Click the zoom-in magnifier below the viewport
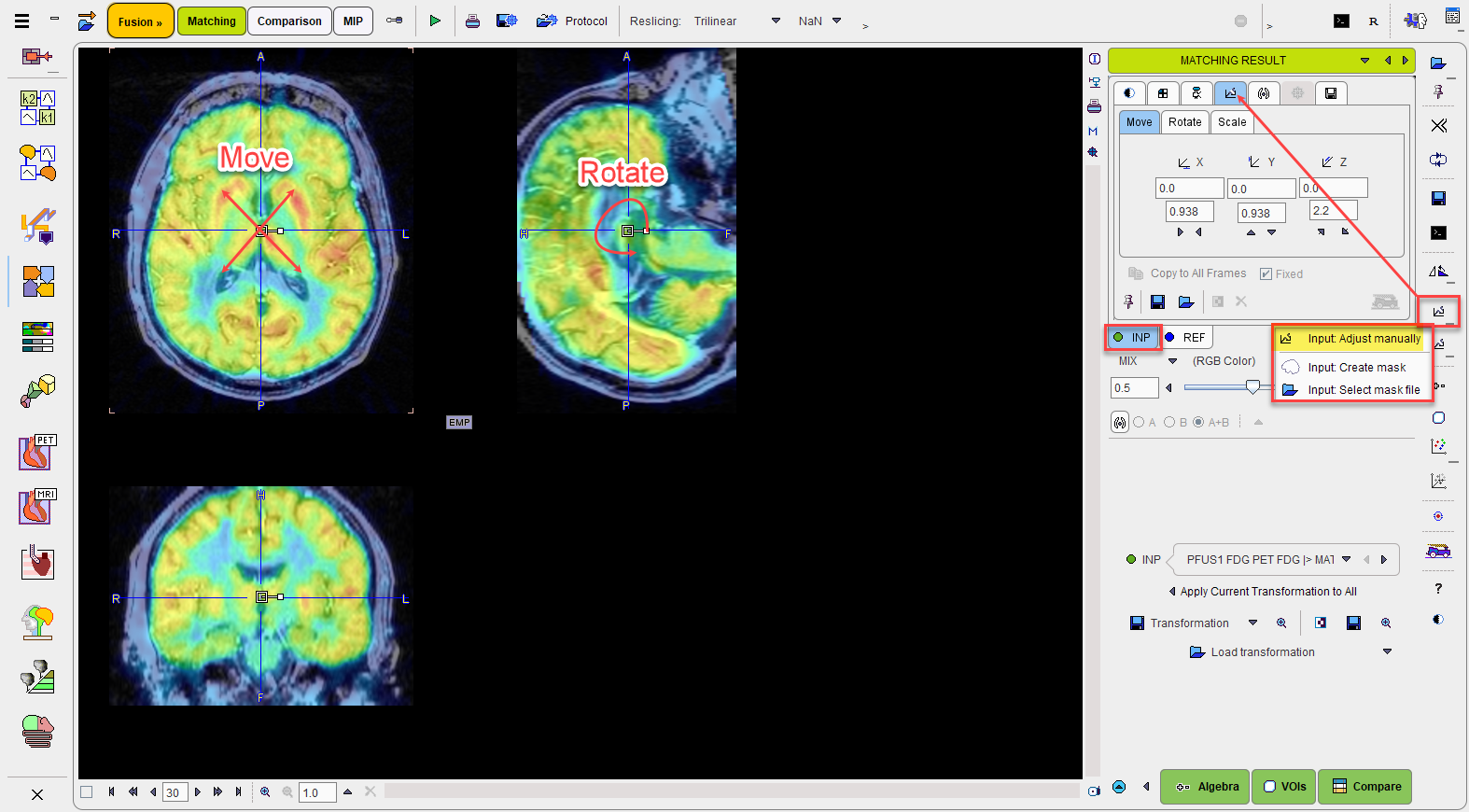Screen dimensions: 1469x812 [x=265, y=791]
